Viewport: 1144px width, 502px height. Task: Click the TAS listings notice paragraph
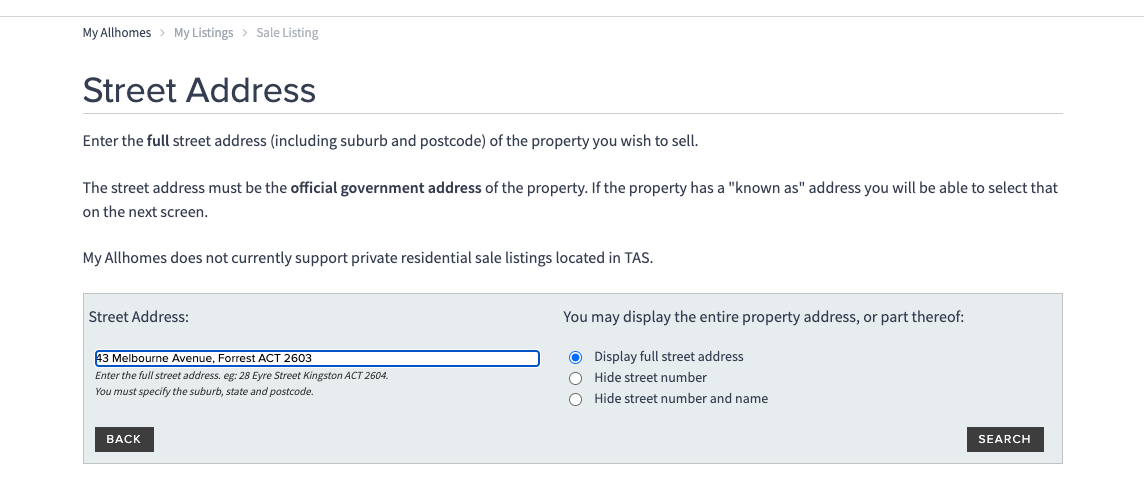point(368,258)
